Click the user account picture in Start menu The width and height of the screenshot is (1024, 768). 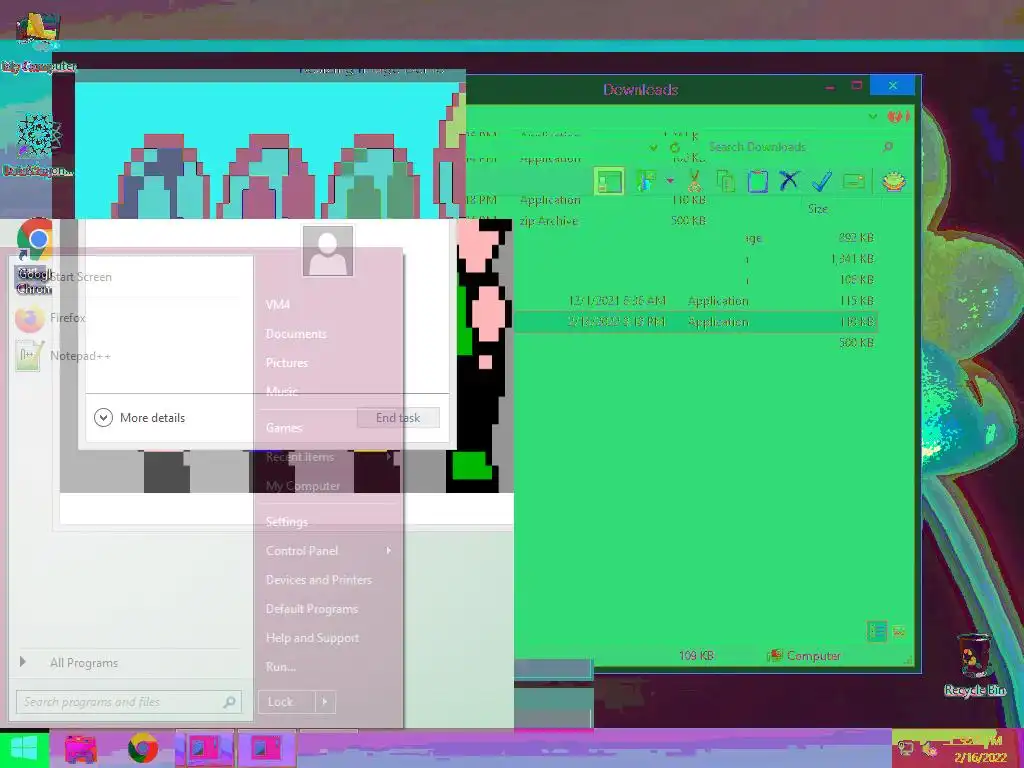(328, 251)
